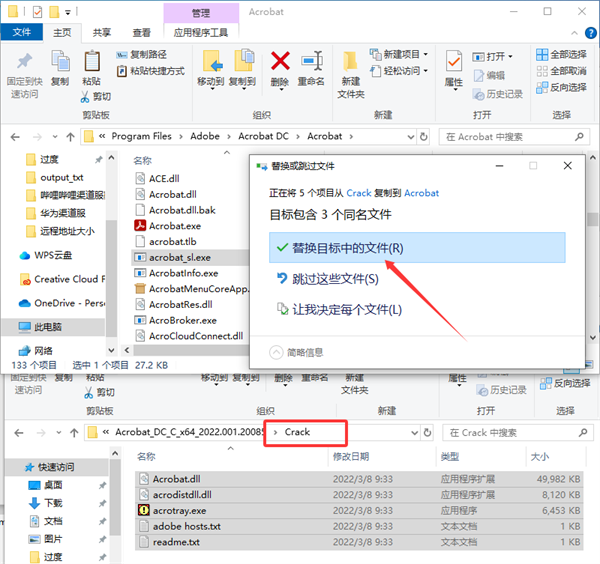Click the red X Delete icon in ribbon
This screenshot has height=564, width=600.
pos(280,62)
